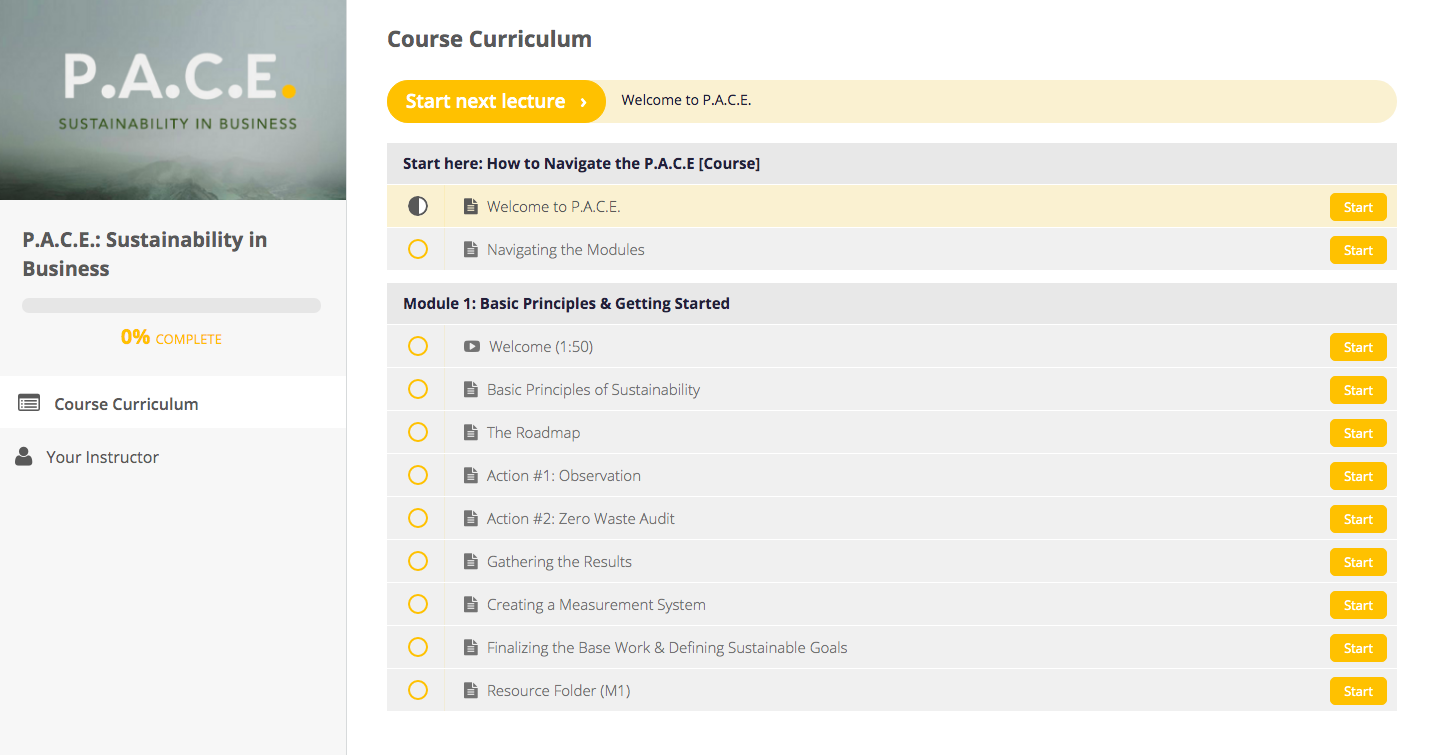
Task: Click the completion circle for Gathering the Results
Action: (x=418, y=561)
